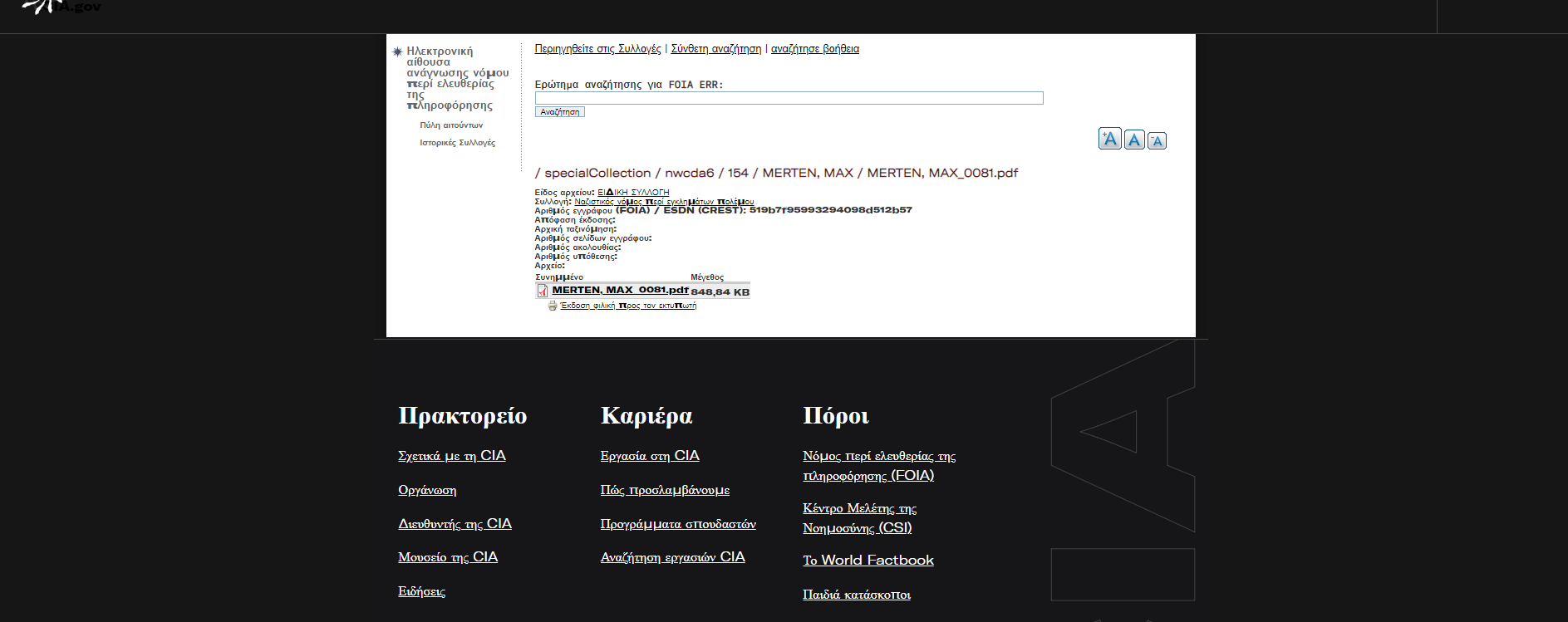Image resolution: width=1568 pixels, height=622 pixels.
Task: Click the Μέγεθος column header
Action: pos(707,277)
